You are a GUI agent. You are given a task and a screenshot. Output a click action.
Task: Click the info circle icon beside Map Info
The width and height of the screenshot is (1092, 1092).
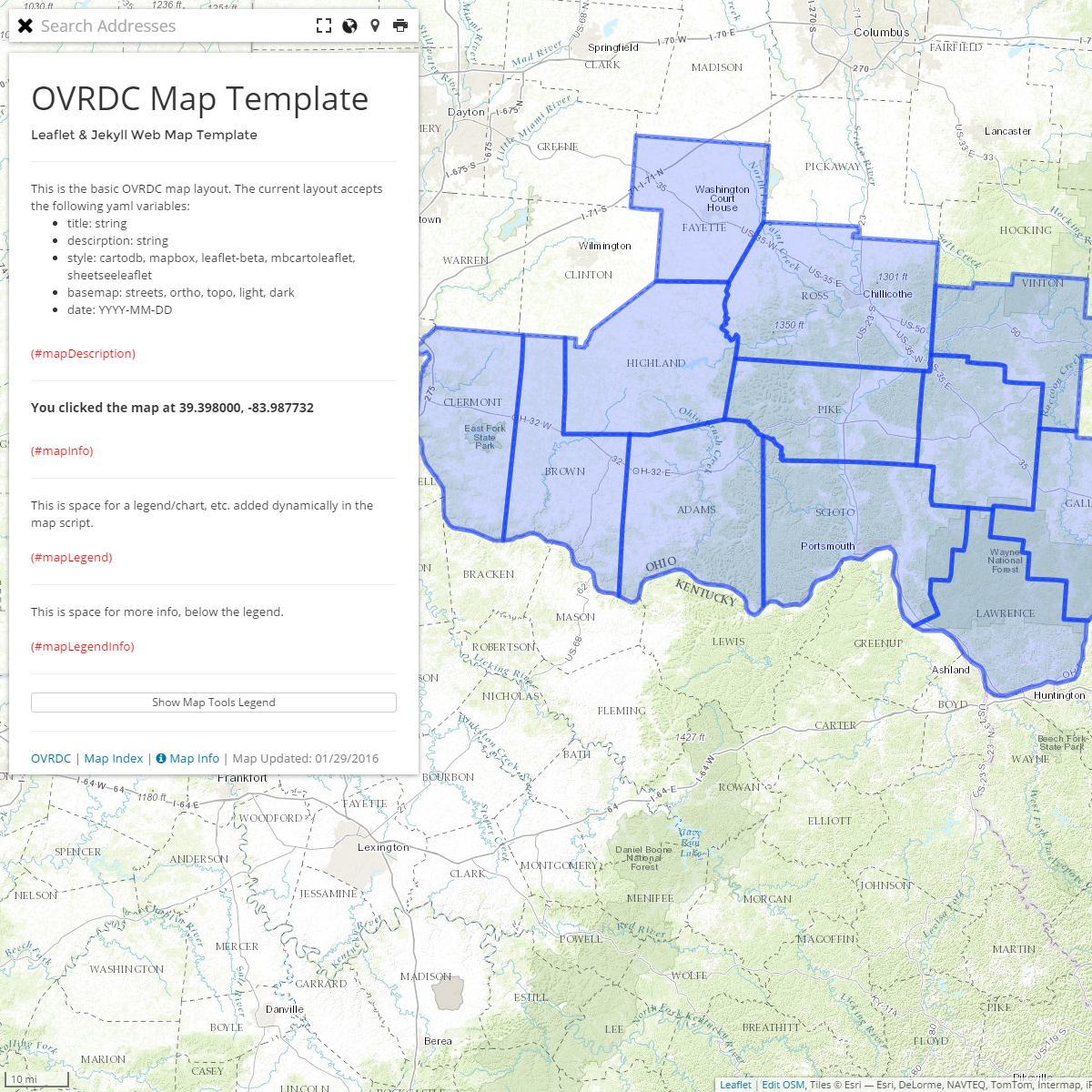pyautogui.click(x=161, y=758)
